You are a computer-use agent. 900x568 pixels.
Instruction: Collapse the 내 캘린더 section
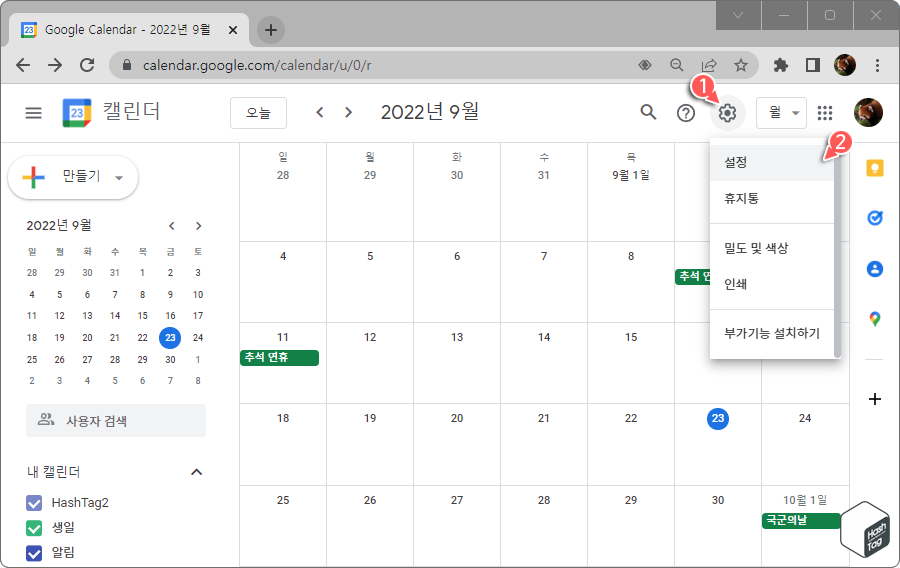point(196,472)
